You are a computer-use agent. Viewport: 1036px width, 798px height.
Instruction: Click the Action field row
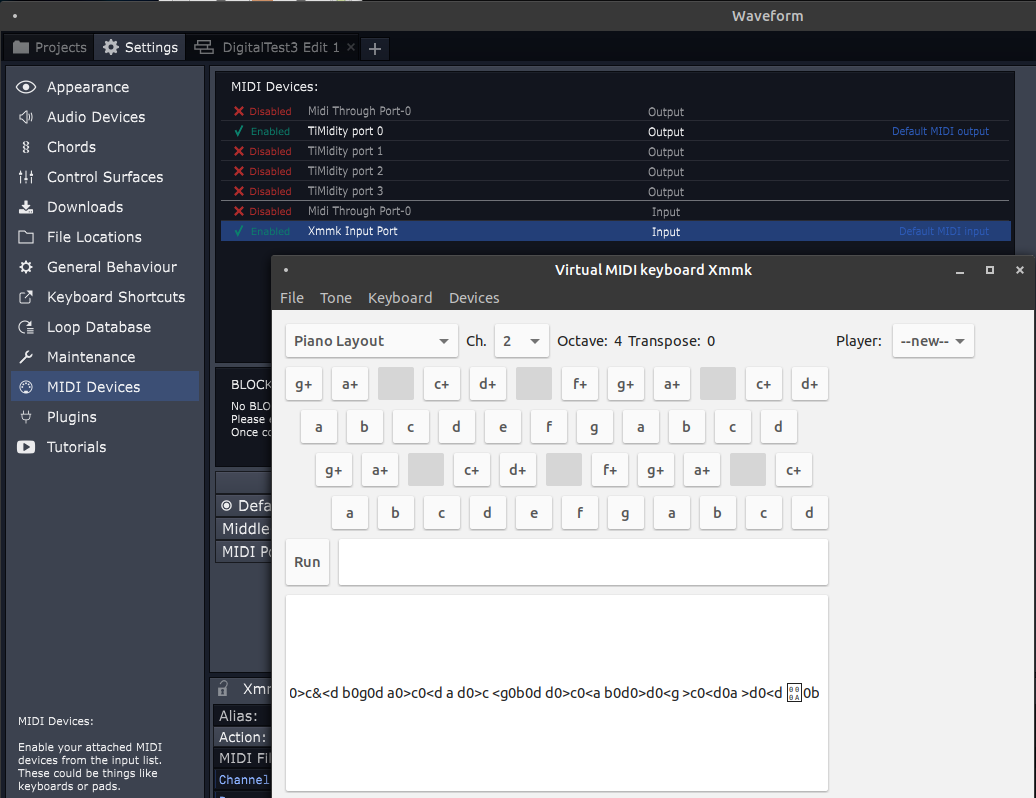click(243, 737)
